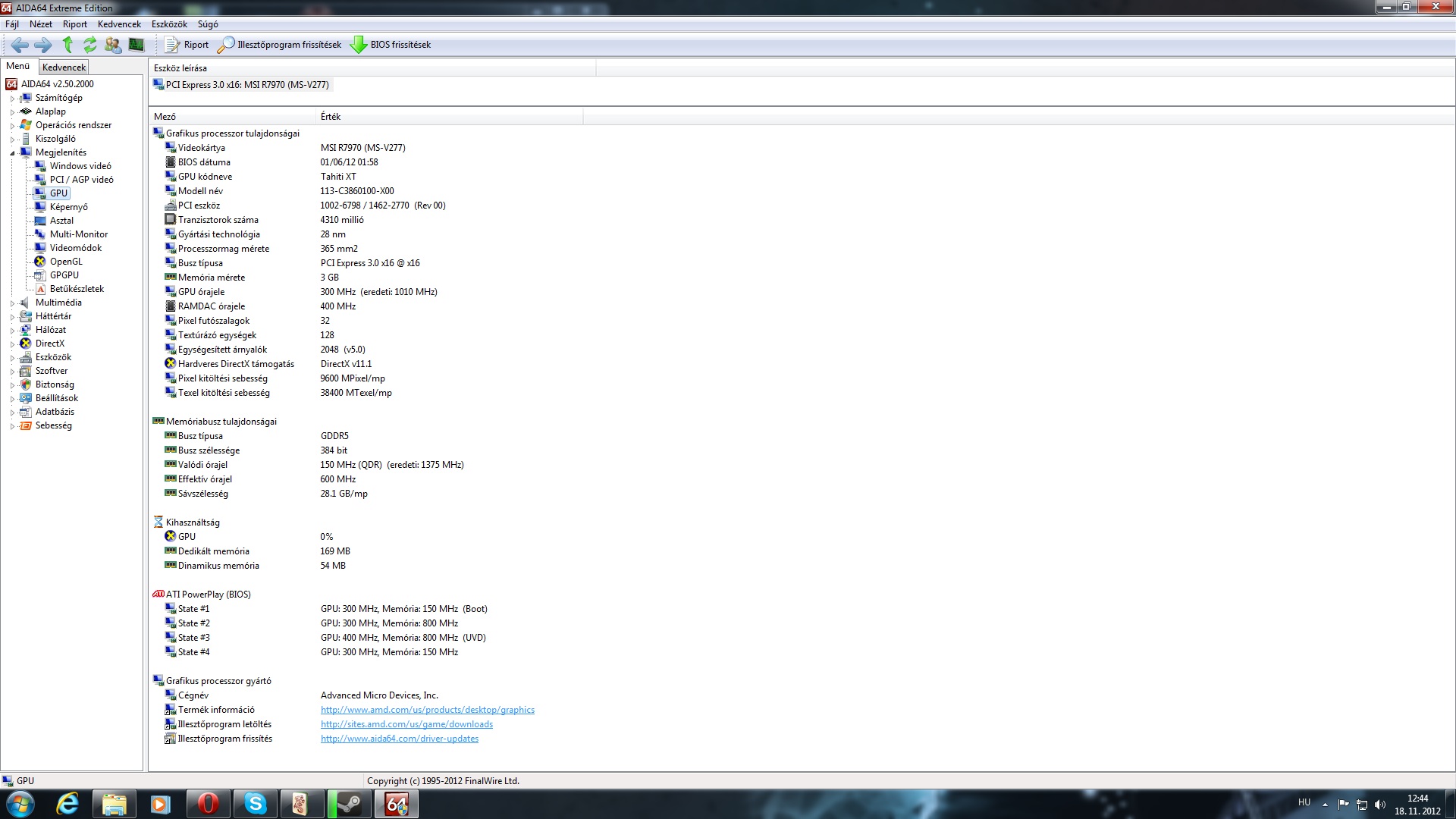Expand the Operációs rendszer node
This screenshot has height=819, width=1456.
coord(12,126)
